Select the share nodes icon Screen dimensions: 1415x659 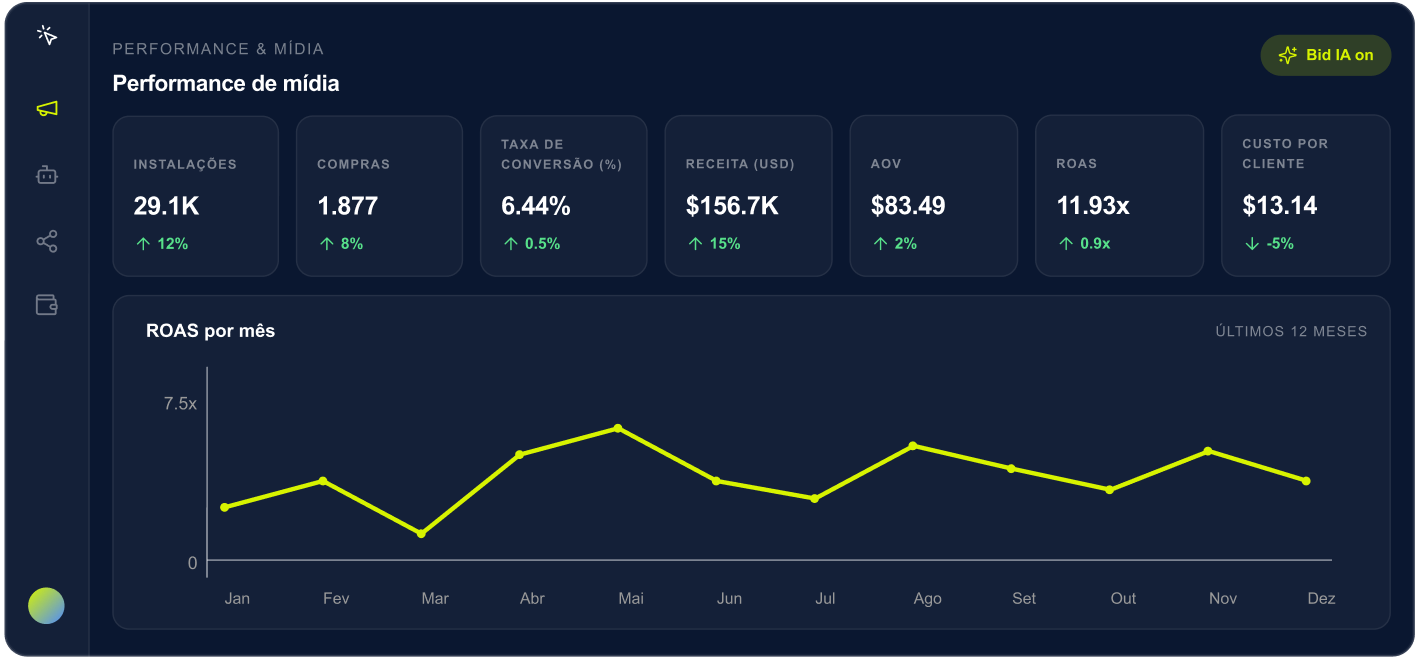pyautogui.click(x=47, y=241)
